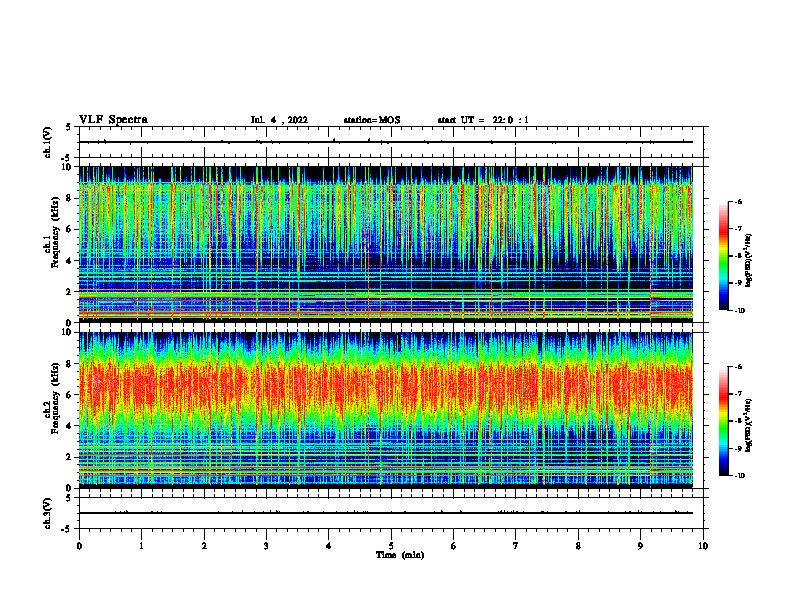Click the "-10" label on ch.2 color bar
The width and height of the screenshot is (792, 612).
point(739,476)
